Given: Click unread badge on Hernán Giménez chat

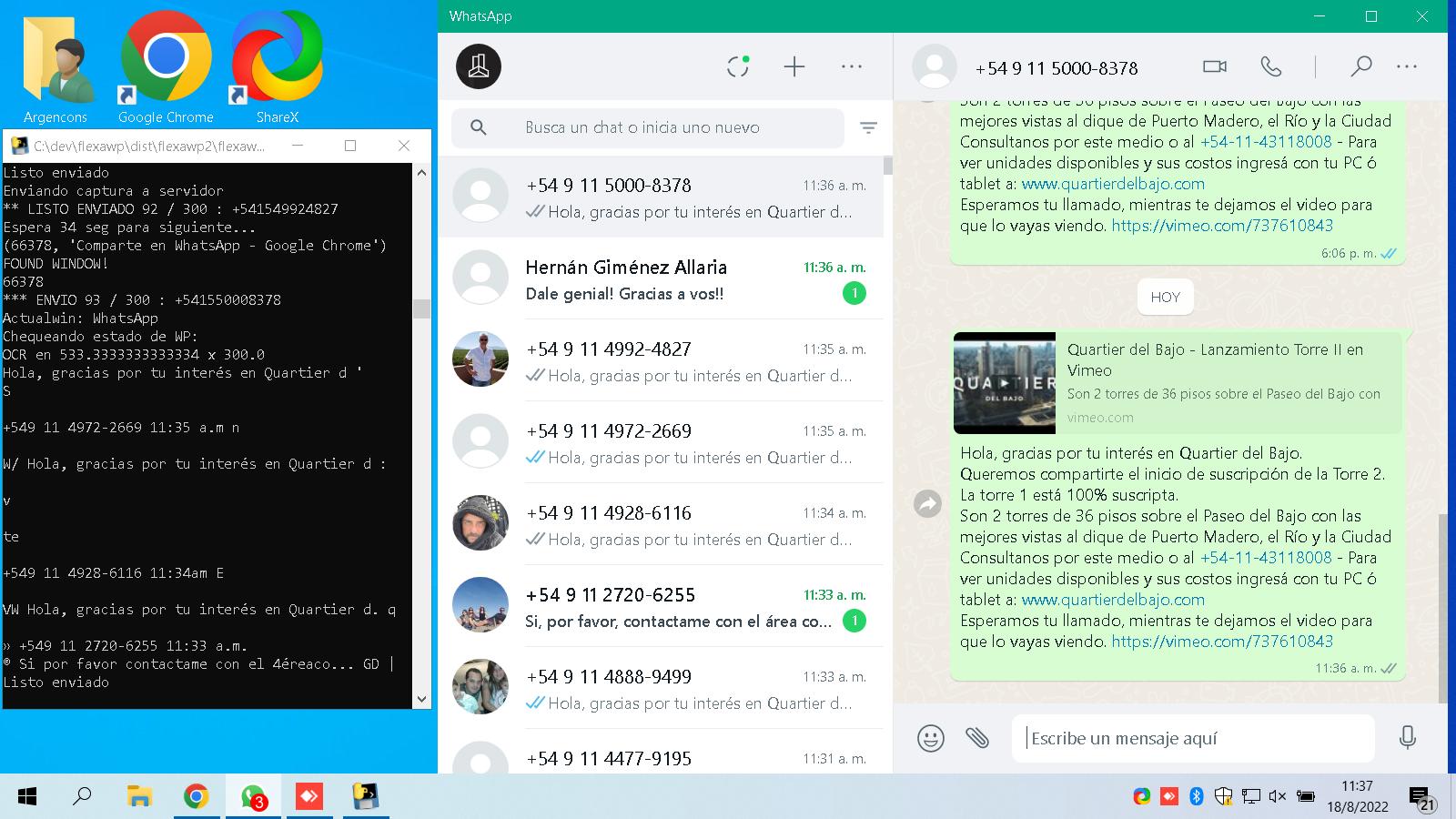Looking at the screenshot, I should (854, 293).
